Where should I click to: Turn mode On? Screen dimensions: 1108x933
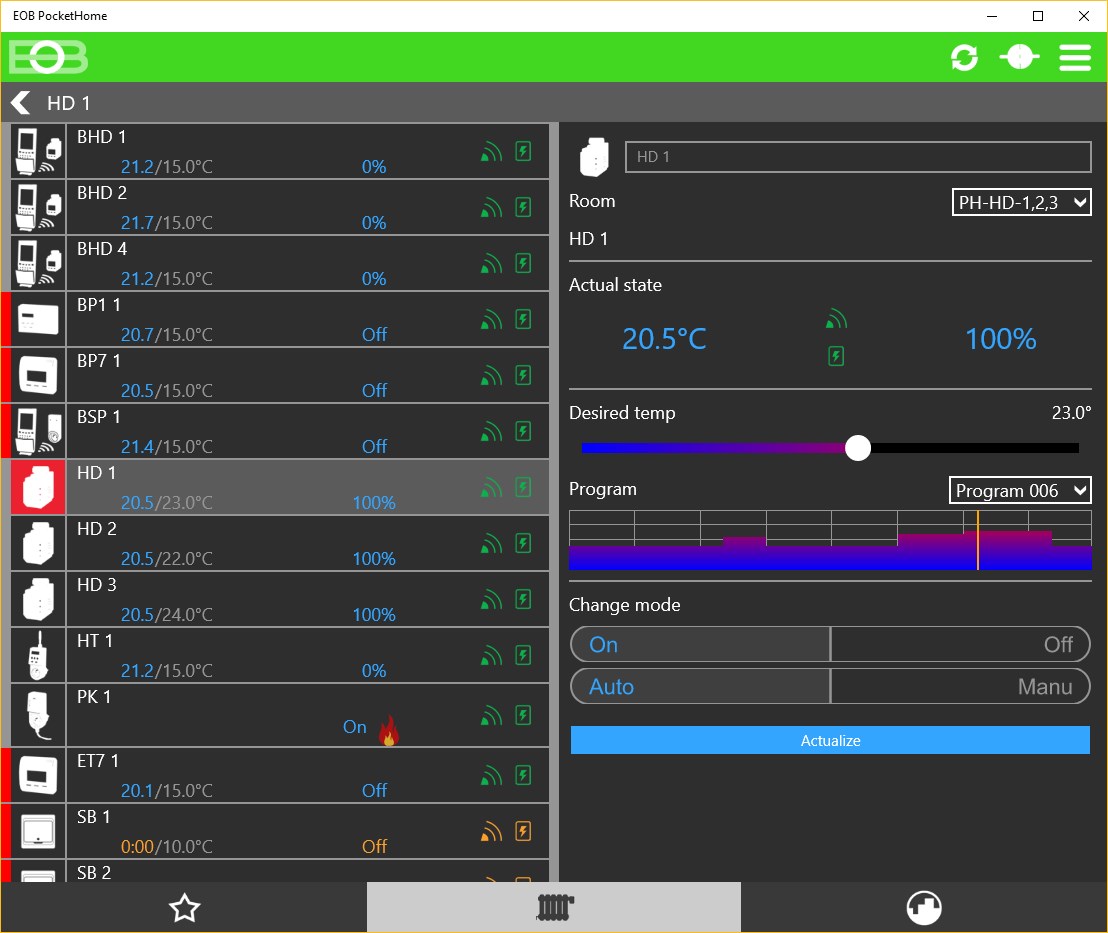[x=700, y=644]
